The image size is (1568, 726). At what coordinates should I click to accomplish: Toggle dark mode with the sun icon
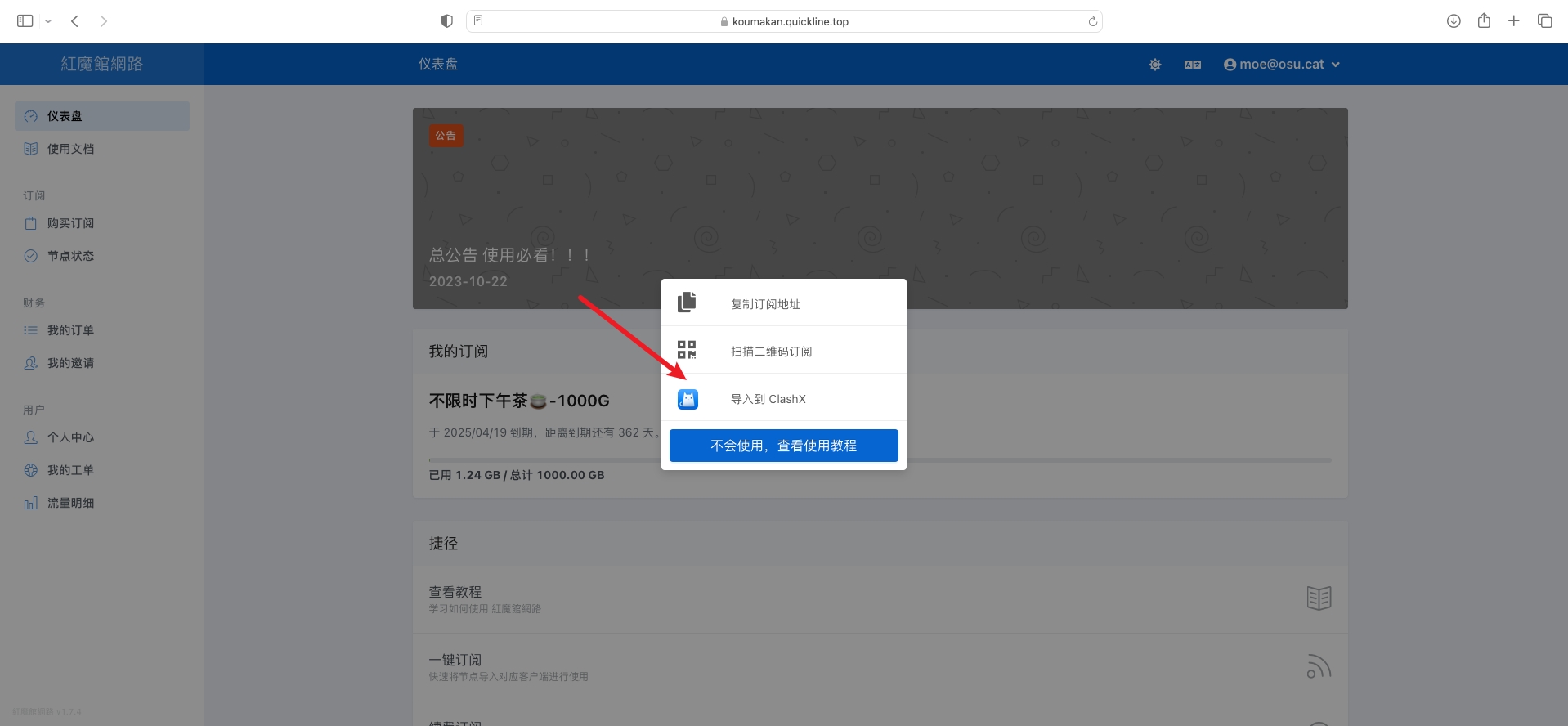1154,65
